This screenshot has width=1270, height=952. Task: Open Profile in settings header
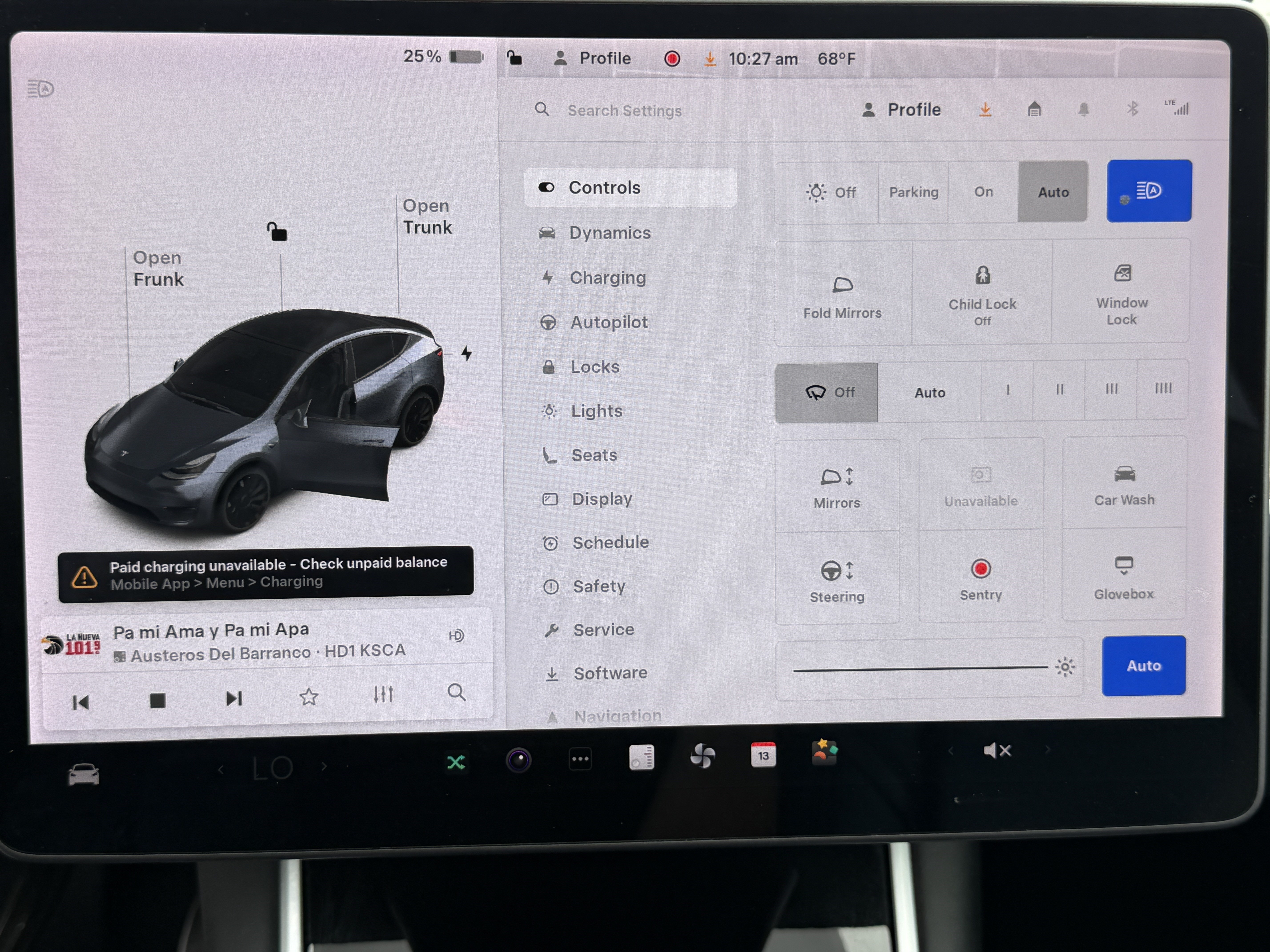click(901, 110)
